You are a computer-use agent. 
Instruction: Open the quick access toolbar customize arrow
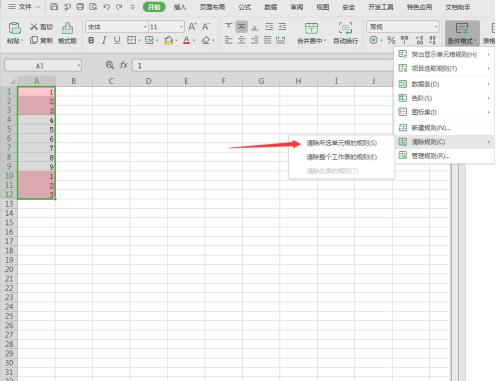(132, 7)
